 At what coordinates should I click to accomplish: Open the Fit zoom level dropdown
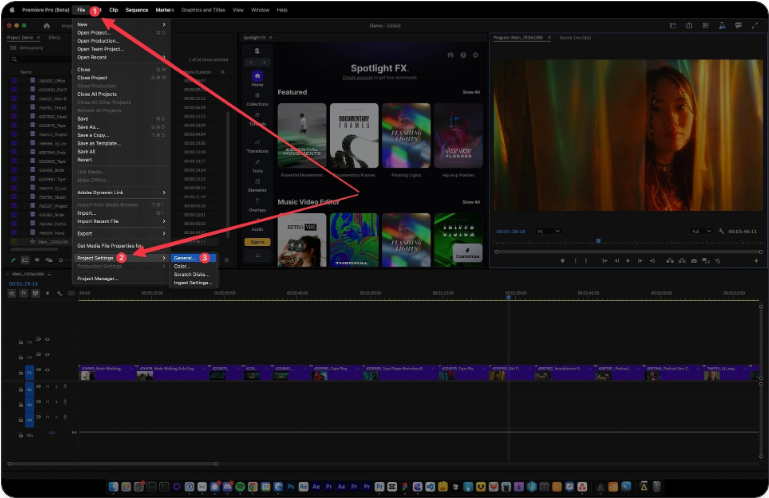548,231
